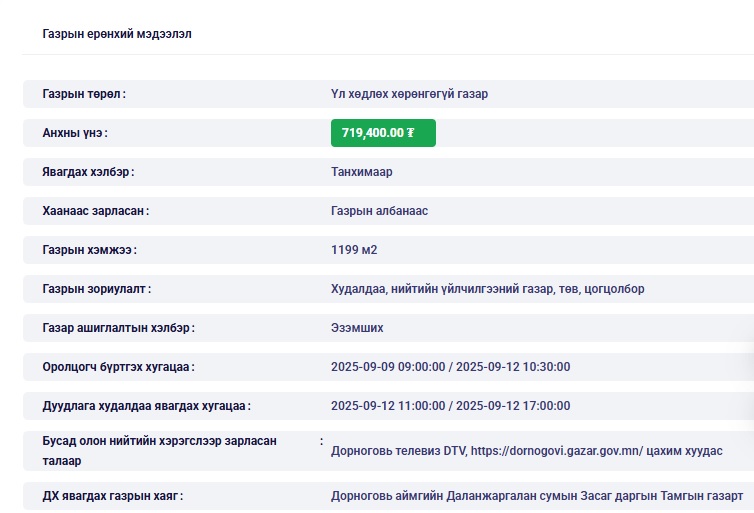This screenshot has height=513, width=754.
Task: Click the Дуудлага худалдаа явагдах хугацаа label
Action: [x=146, y=406]
